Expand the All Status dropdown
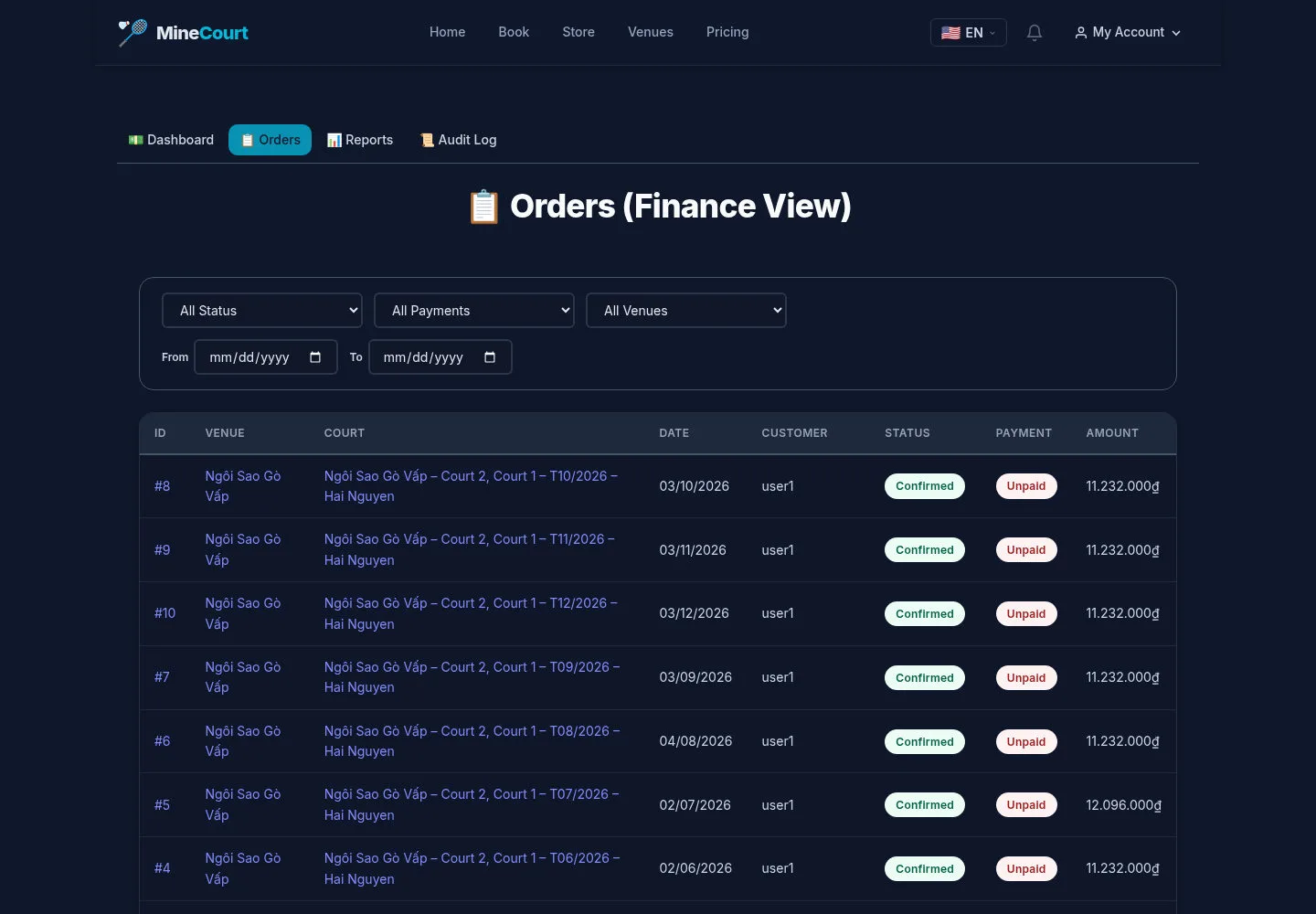This screenshot has width=1316, height=914. [262, 311]
